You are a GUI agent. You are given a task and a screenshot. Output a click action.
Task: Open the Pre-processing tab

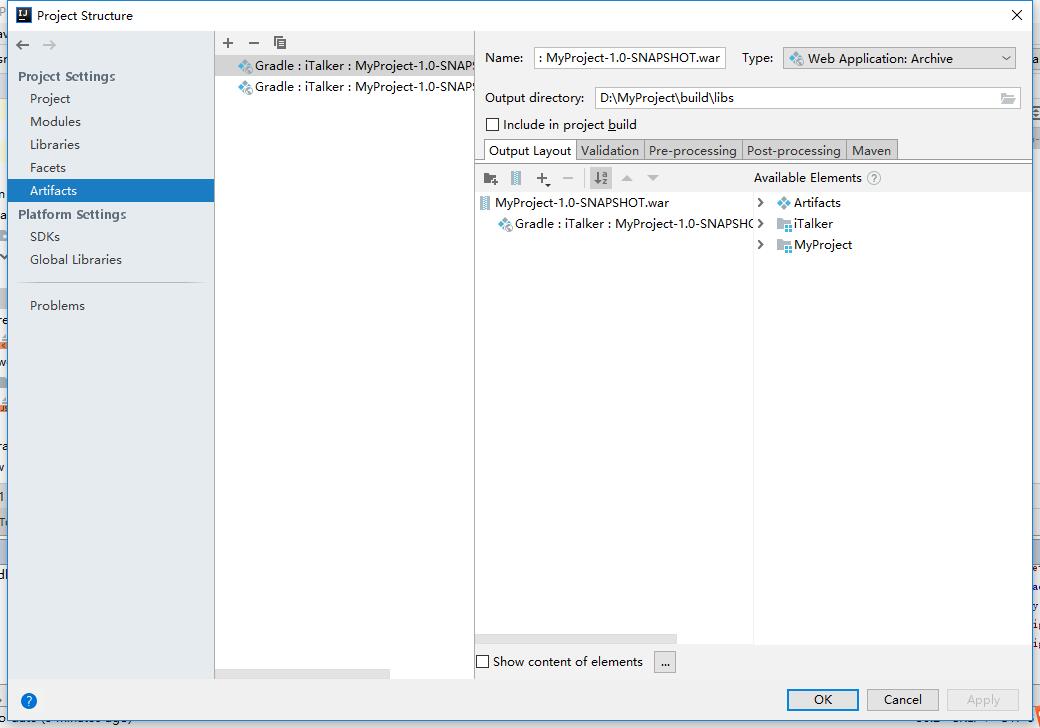(x=692, y=151)
